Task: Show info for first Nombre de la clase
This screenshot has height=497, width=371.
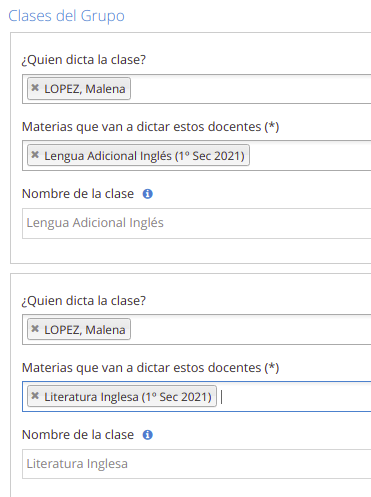Action: [x=148, y=194]
